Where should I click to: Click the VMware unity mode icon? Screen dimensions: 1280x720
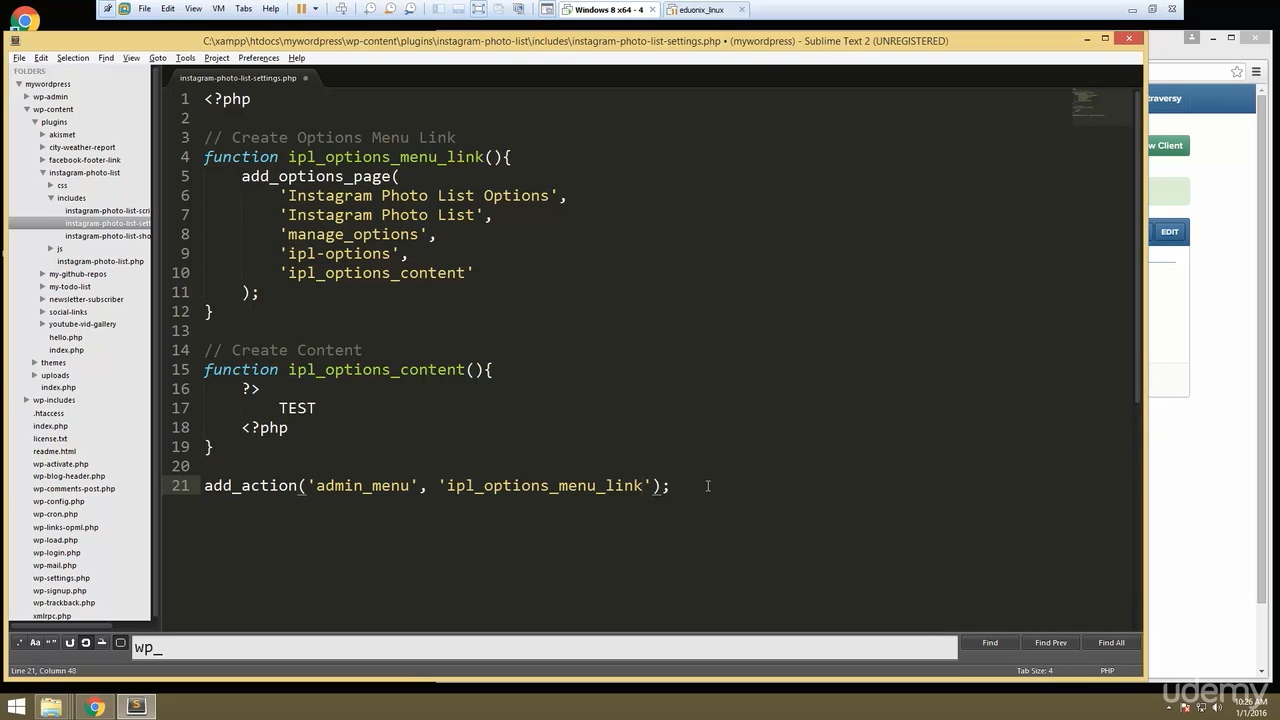point(499,9)
